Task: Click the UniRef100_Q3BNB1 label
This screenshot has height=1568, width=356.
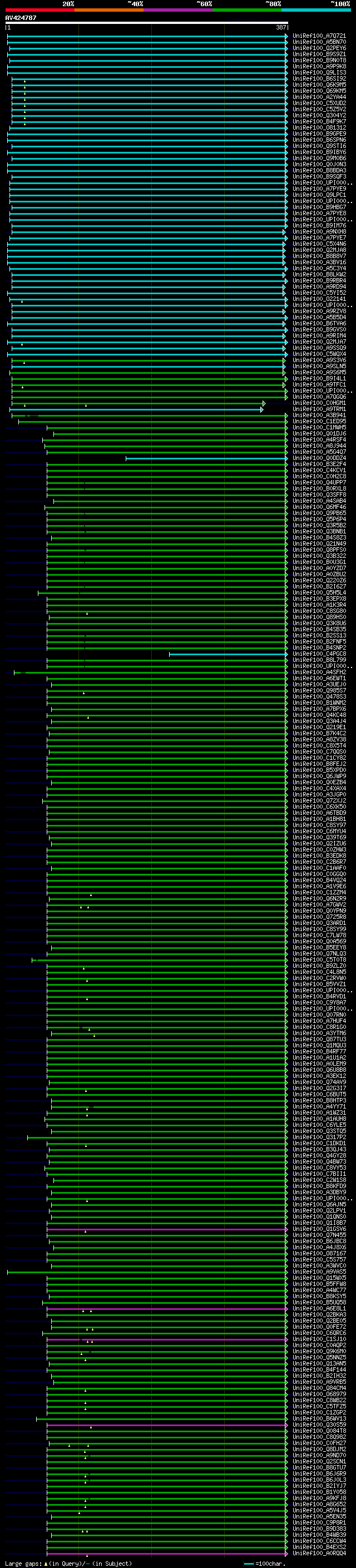Action: coord(319,531)
